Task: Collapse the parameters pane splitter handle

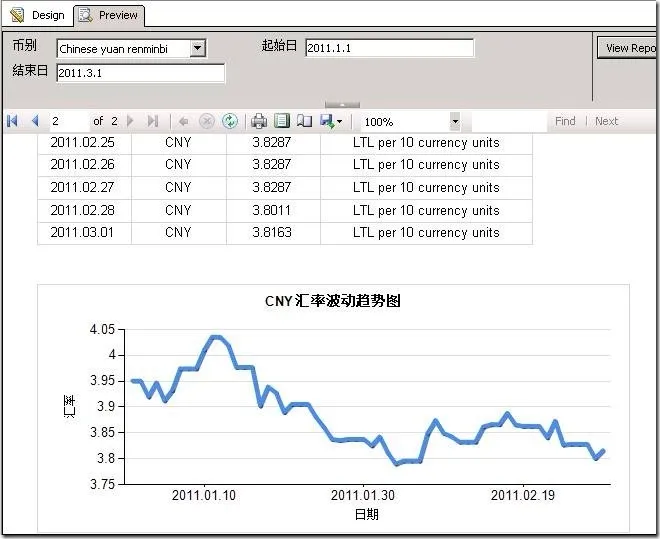Action: (342, 104)
